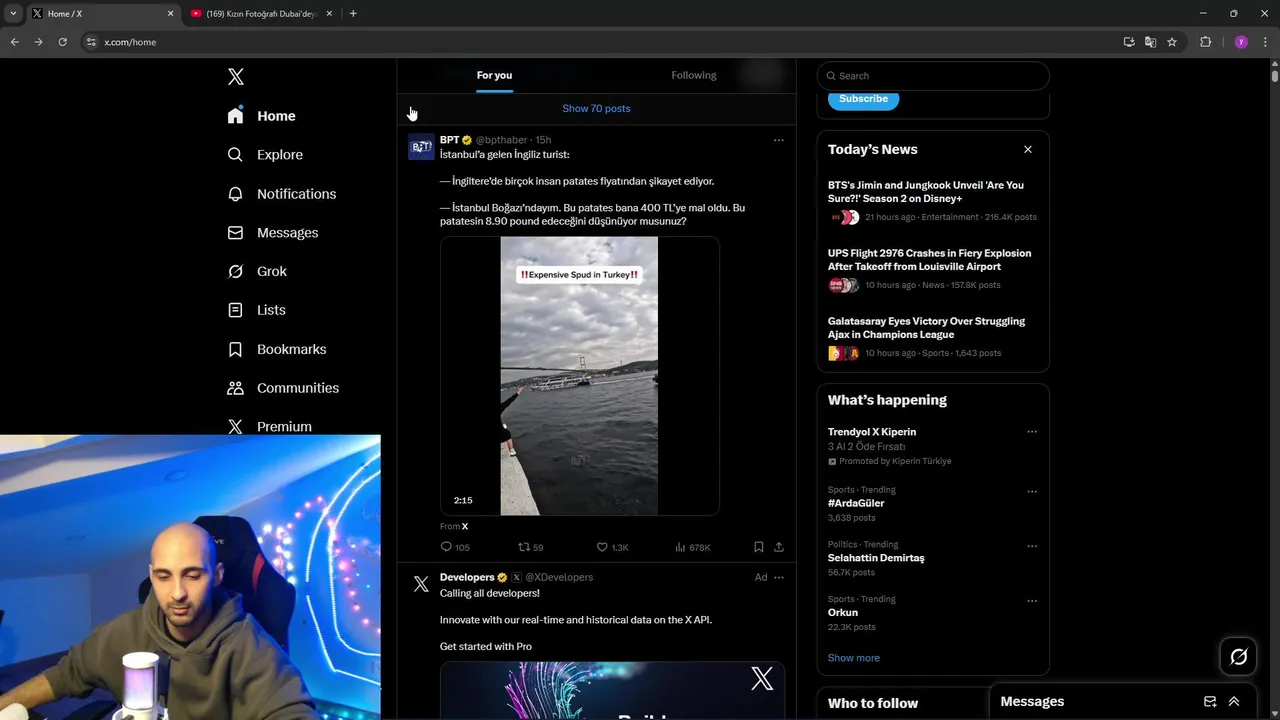Go back in browser

[x=14, y=42]
